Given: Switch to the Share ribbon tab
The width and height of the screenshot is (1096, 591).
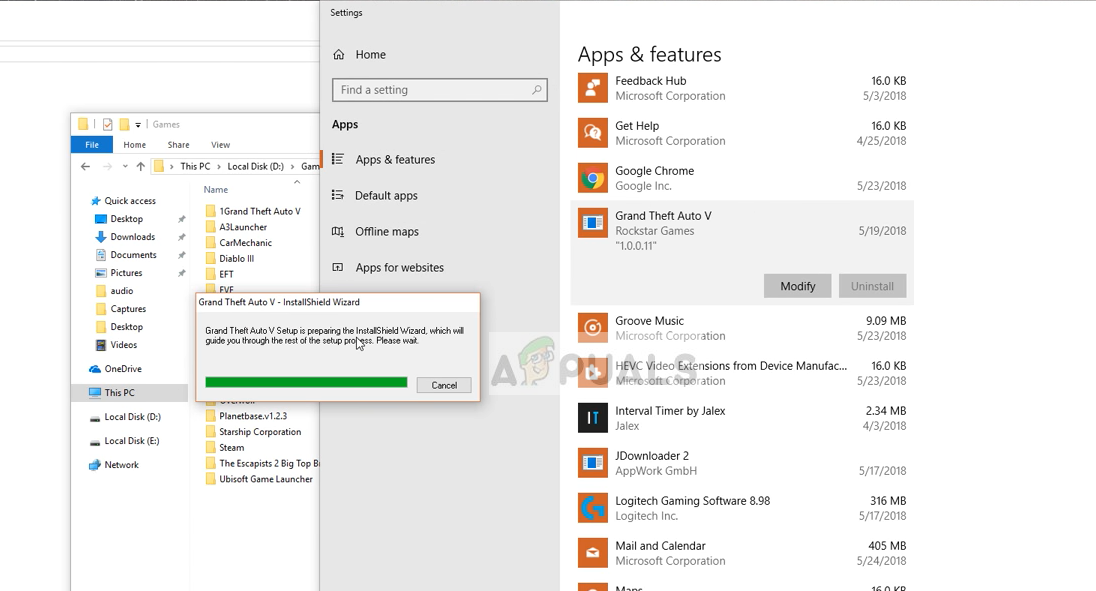Looking at the screenshot, I should 178,145.
